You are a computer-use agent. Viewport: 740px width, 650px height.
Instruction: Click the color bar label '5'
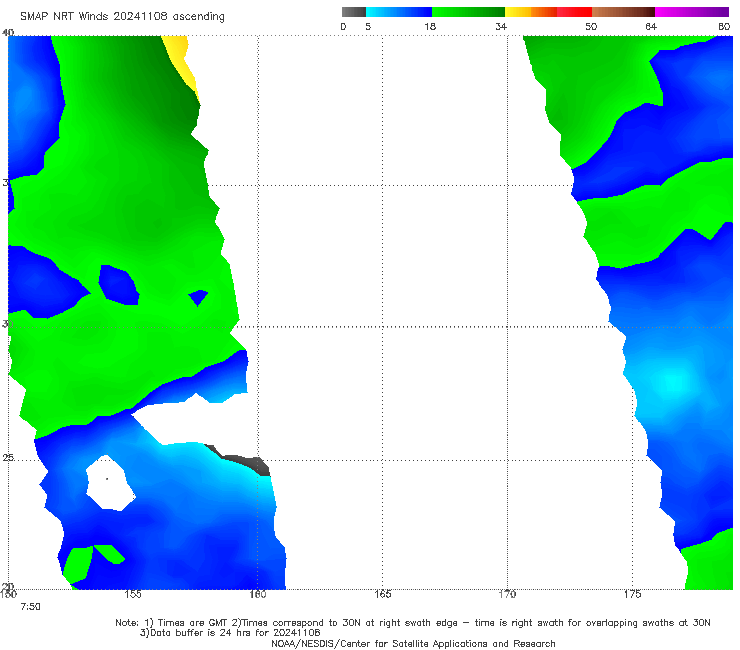coord(368,27)
